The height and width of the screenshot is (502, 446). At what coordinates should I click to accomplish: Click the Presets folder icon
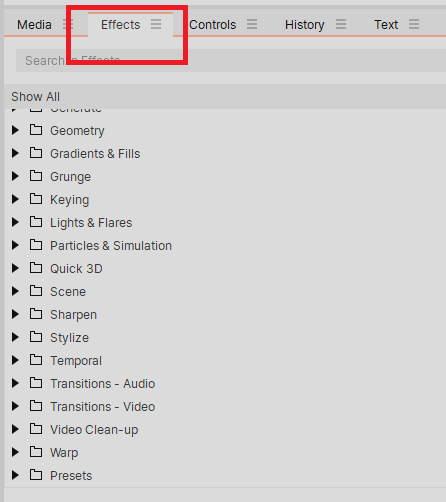(36, 475)
